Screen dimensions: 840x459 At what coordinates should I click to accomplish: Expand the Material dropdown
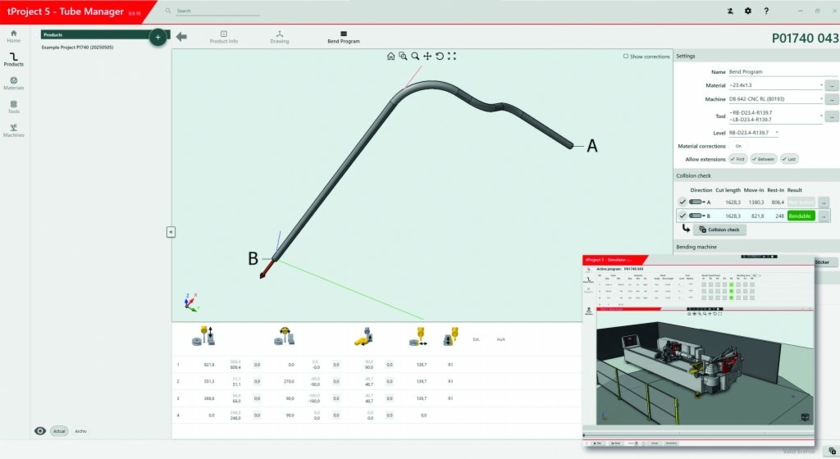pyautogui.click(x=821, y=85)
